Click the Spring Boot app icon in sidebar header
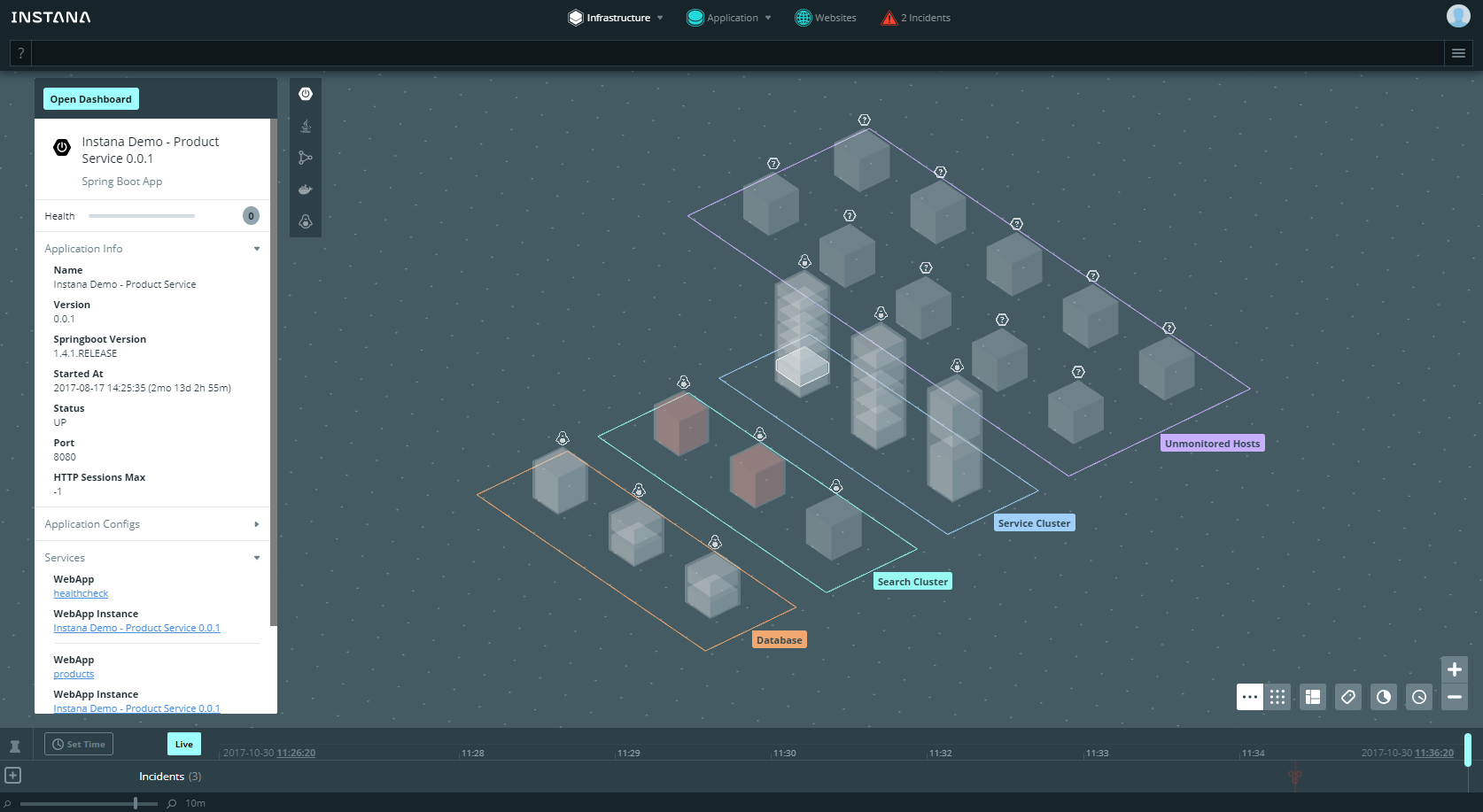 tap(62, 147)
